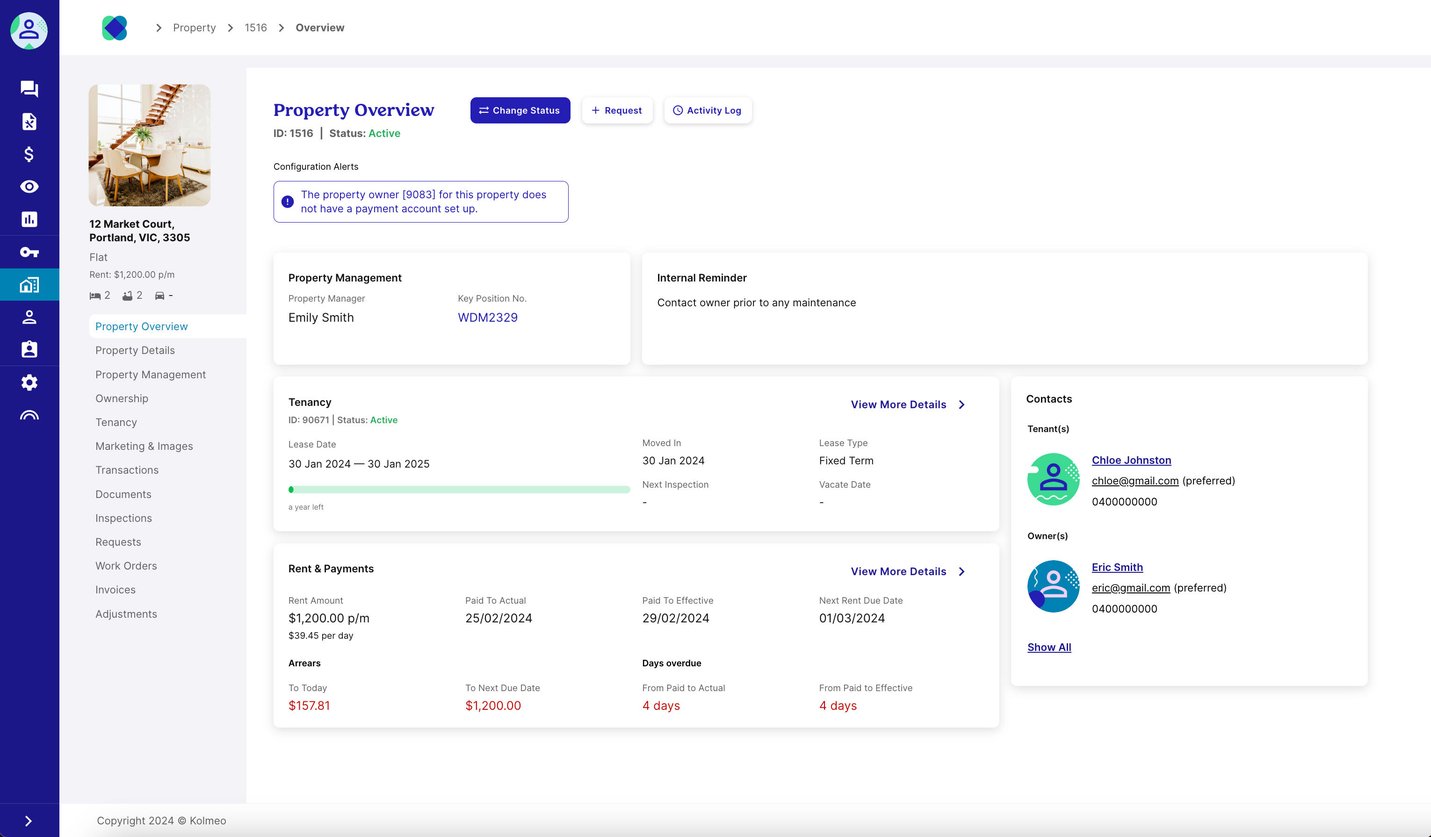Image resolution: width=1431 pixels, height=837 pixels.
Task: View More Details for Tenancy
Action: click(898, 405)
